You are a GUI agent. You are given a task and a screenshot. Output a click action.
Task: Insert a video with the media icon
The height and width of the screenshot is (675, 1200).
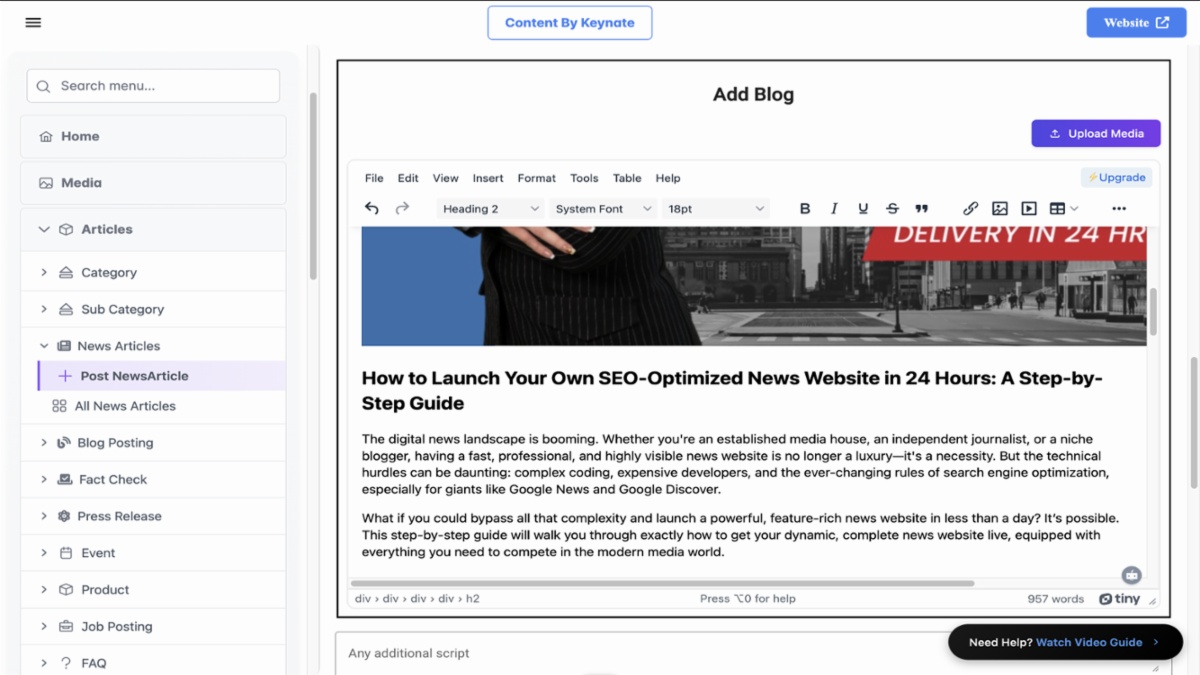1028,208
